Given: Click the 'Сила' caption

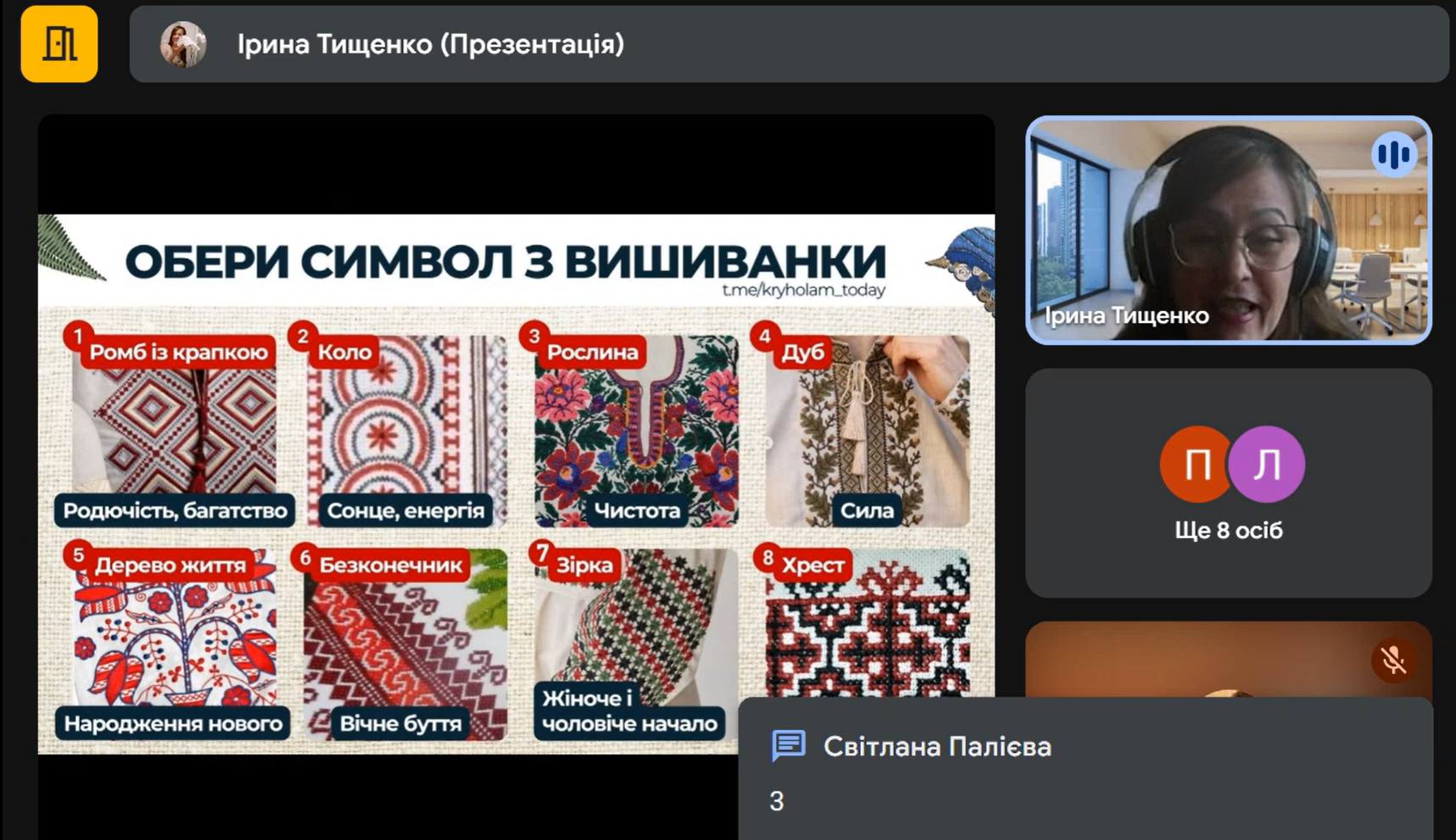Looking at the screenshot, I should 867,510.
